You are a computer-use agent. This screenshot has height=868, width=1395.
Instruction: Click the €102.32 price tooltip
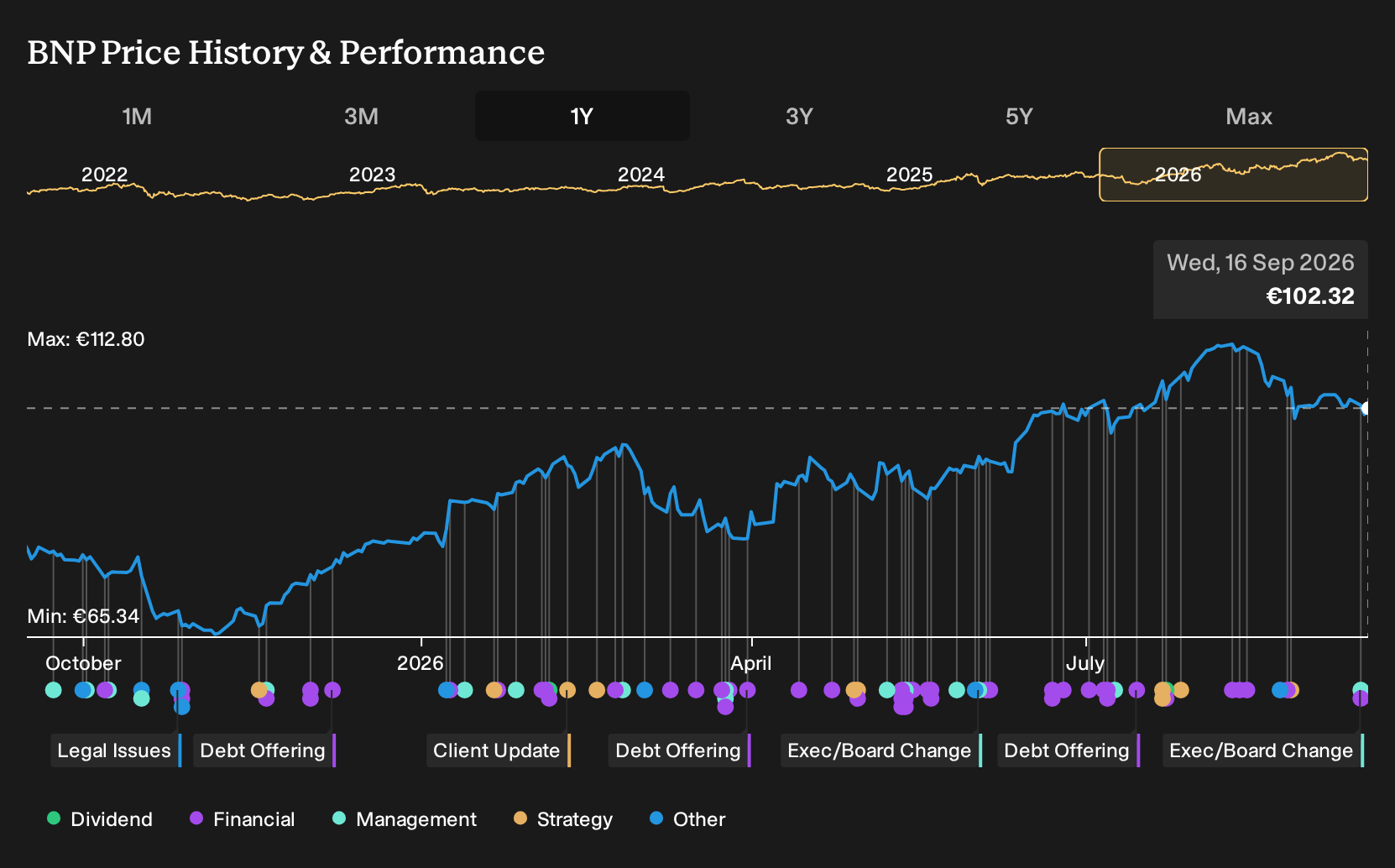(1261, 280)
